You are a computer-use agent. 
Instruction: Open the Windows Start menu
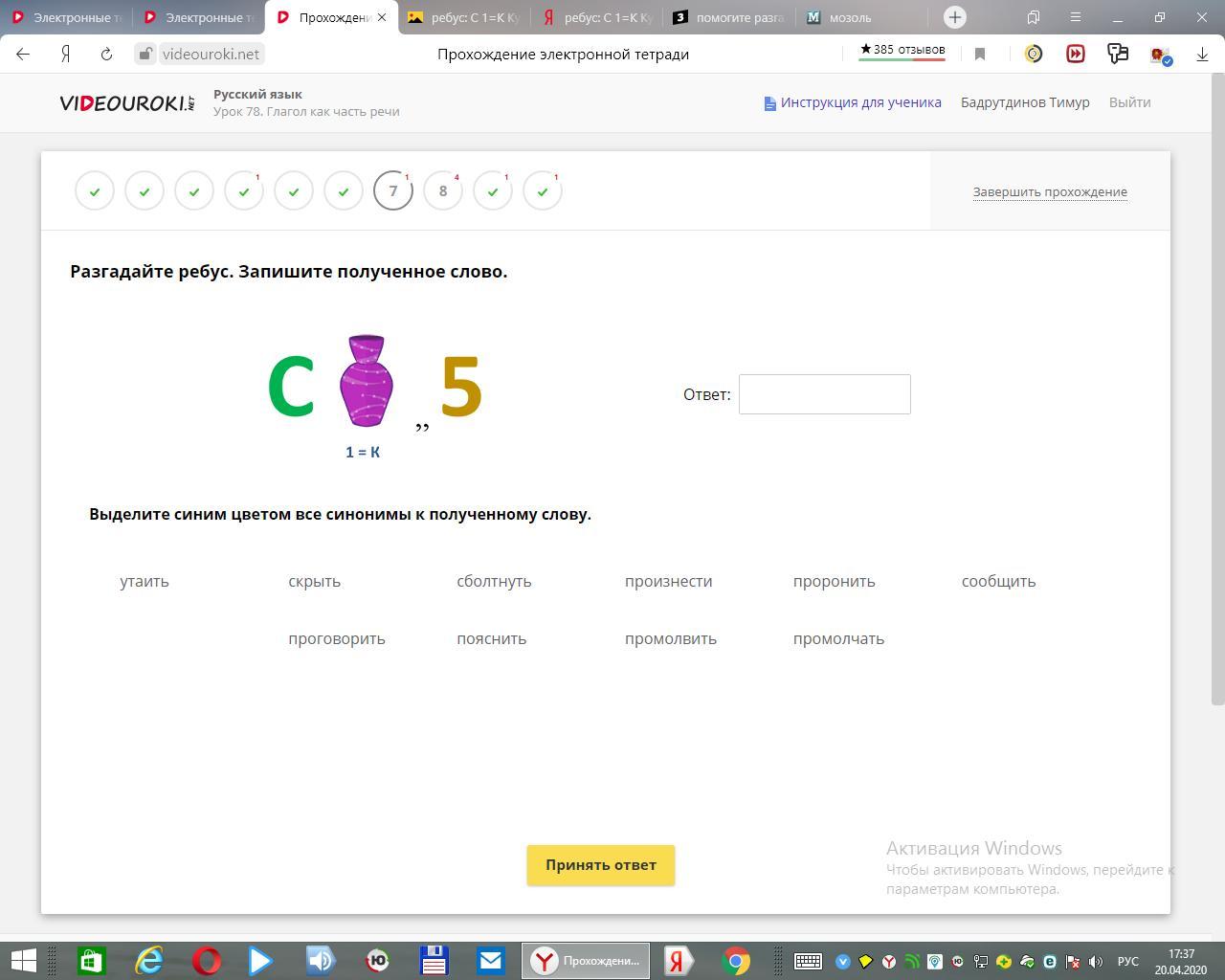click(x=22, y=960)
